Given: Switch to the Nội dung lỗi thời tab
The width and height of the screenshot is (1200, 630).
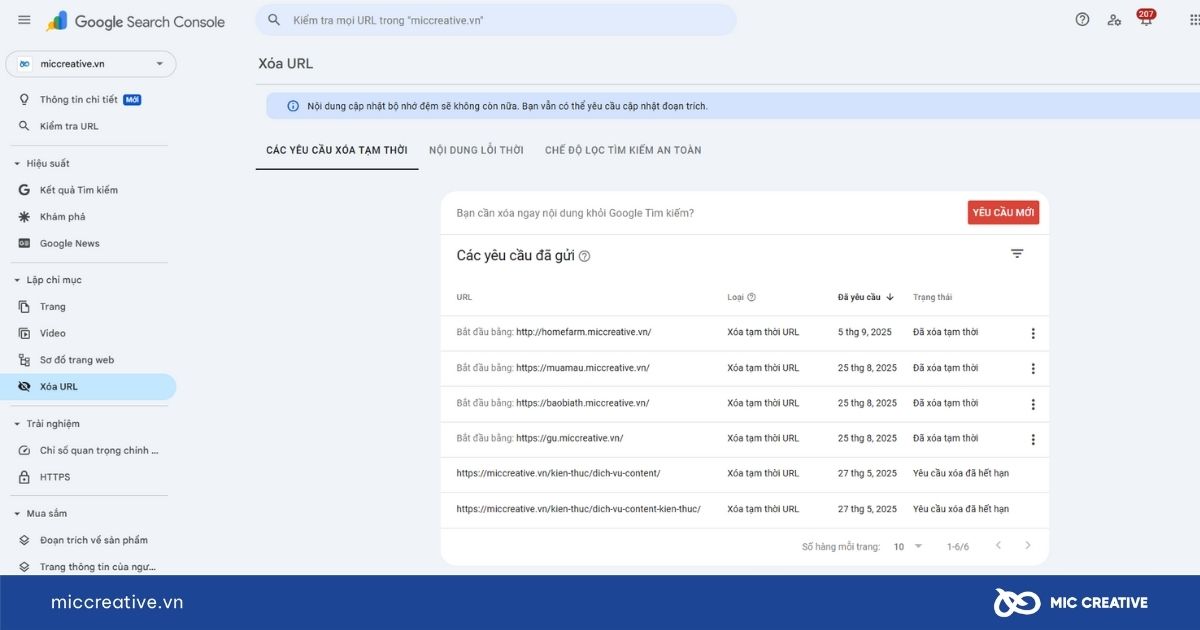Looking at the screenshot, I should 476,150.
